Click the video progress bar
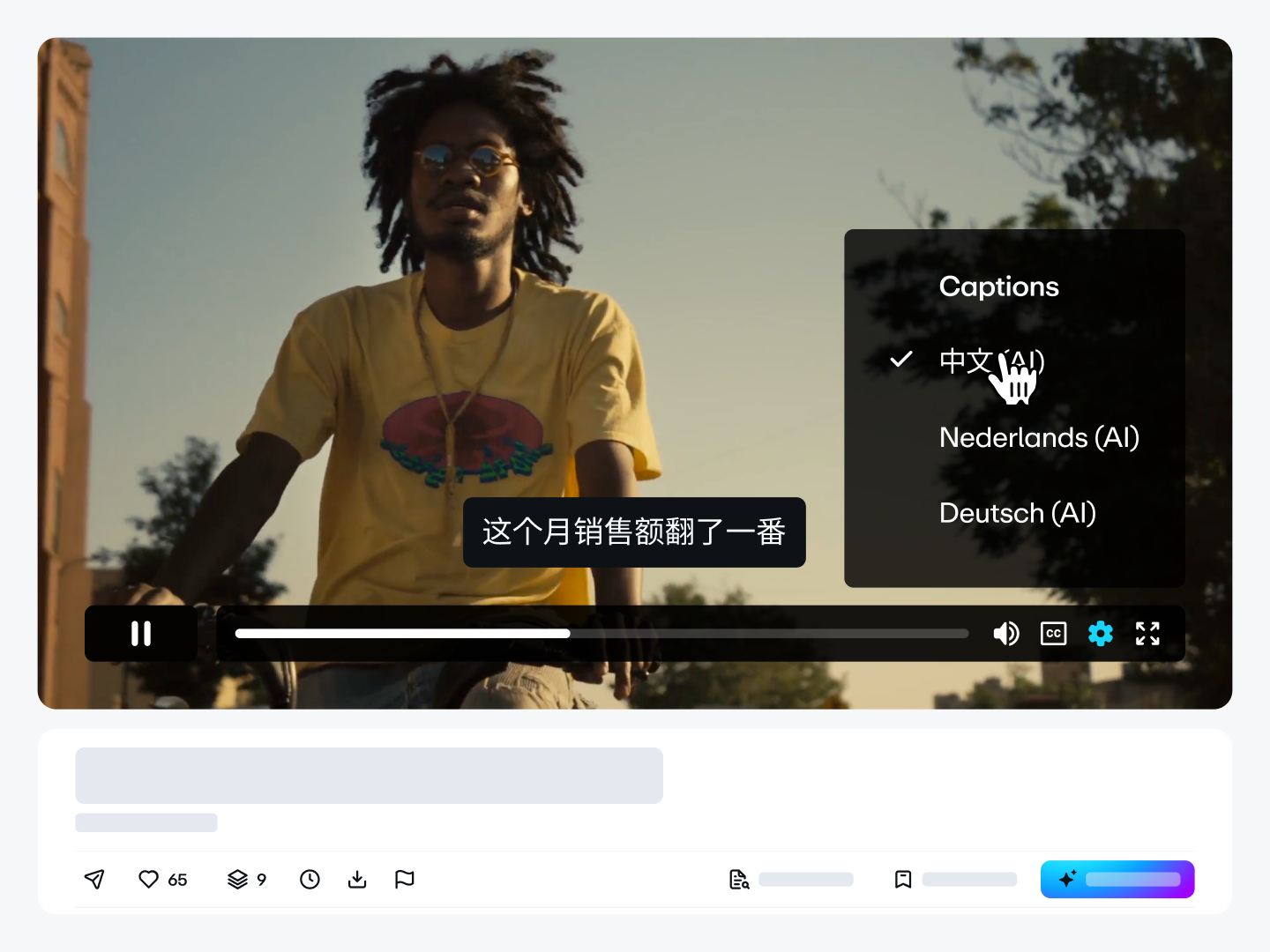1270x952 pixels. (601, 634)
